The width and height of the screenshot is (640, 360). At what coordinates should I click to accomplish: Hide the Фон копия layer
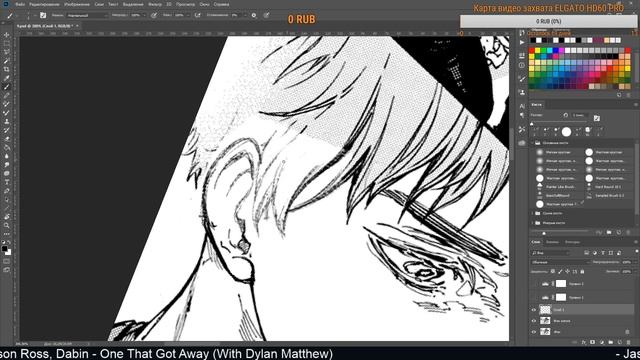534,321
